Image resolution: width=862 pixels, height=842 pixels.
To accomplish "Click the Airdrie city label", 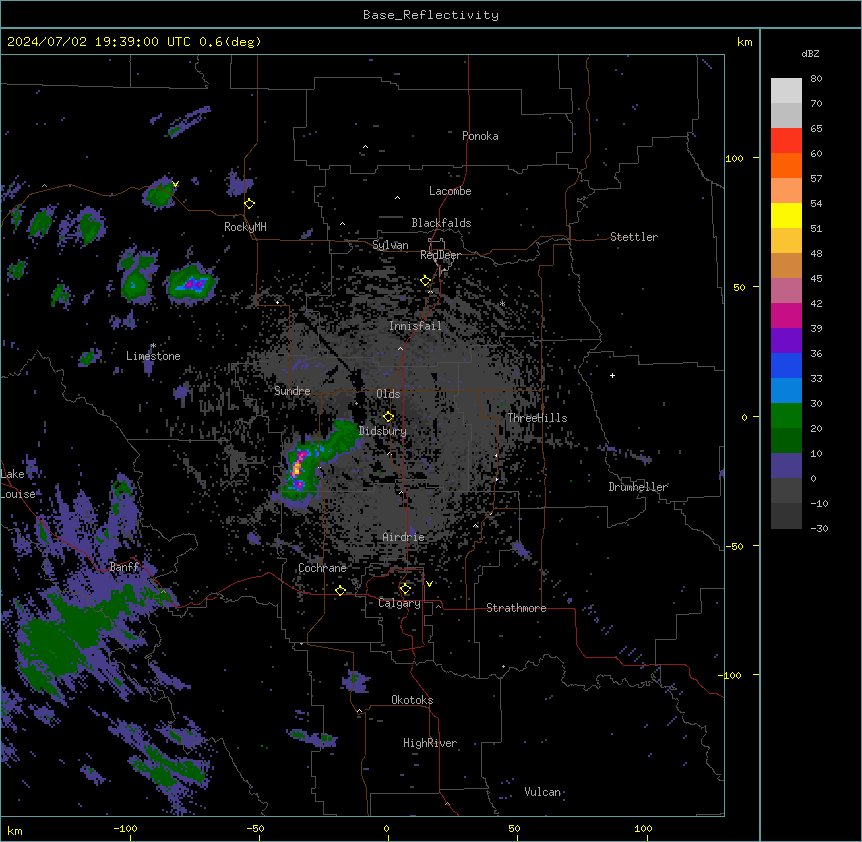I will point(404,537).
